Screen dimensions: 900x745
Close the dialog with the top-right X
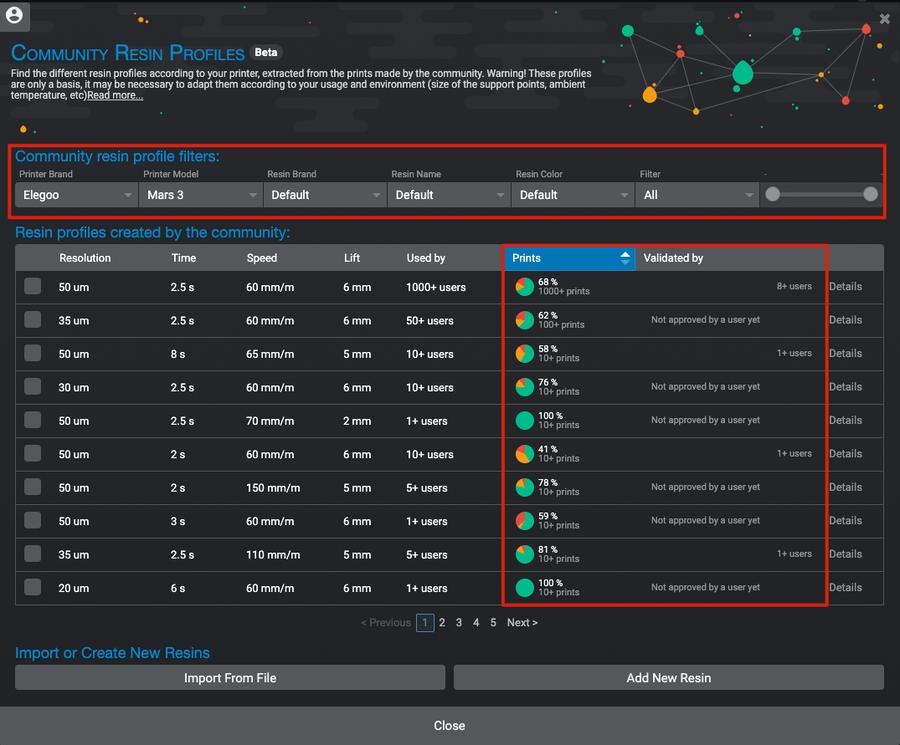pyautogui.click(x=884, y=18)
